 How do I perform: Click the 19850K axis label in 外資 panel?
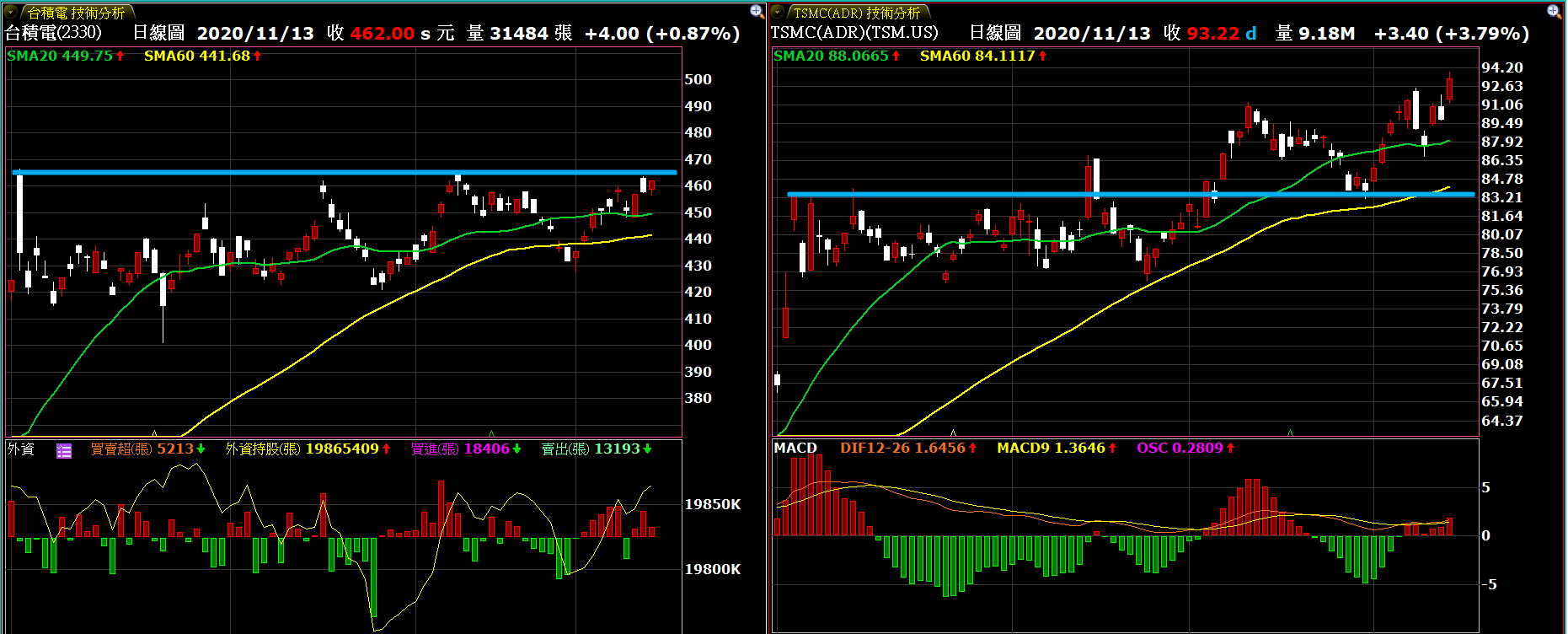[x=713, y=504]
